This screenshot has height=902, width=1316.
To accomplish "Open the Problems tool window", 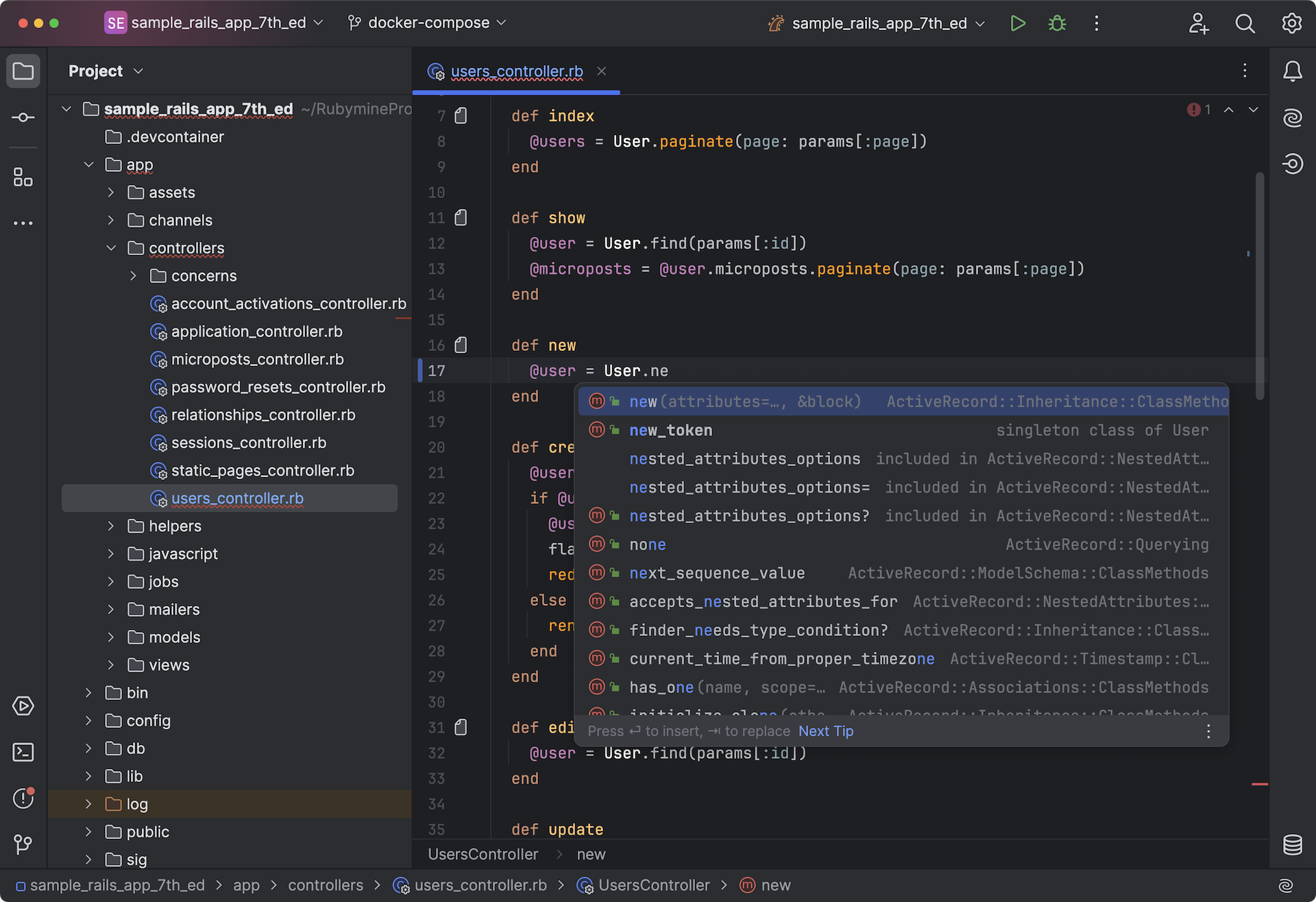I will pos(23,798).
